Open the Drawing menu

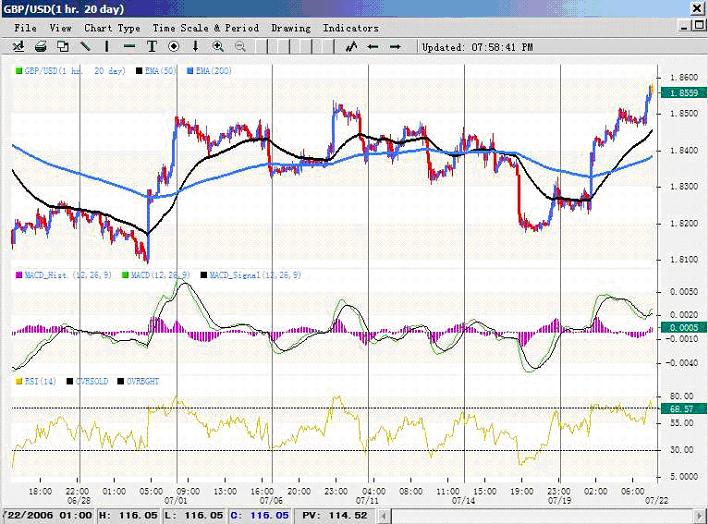click(291, 28)
